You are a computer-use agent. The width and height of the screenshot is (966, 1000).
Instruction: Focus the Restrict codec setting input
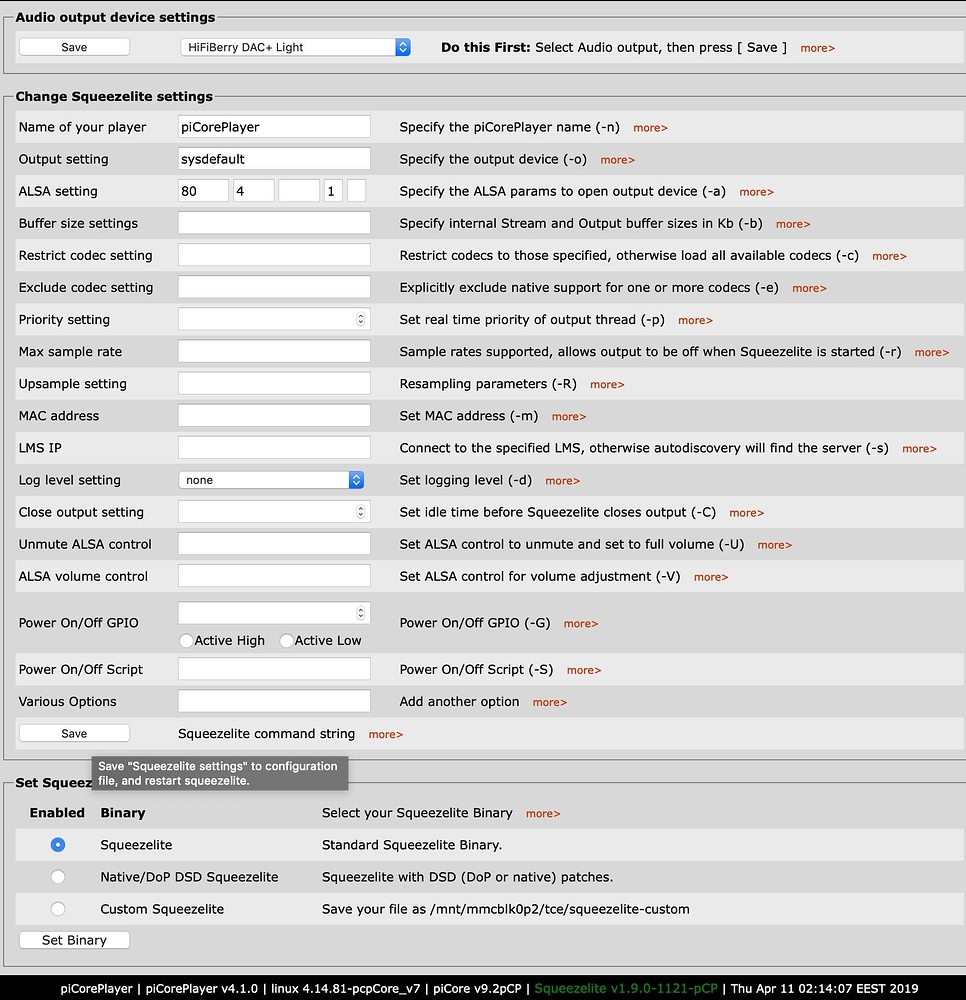274,255
